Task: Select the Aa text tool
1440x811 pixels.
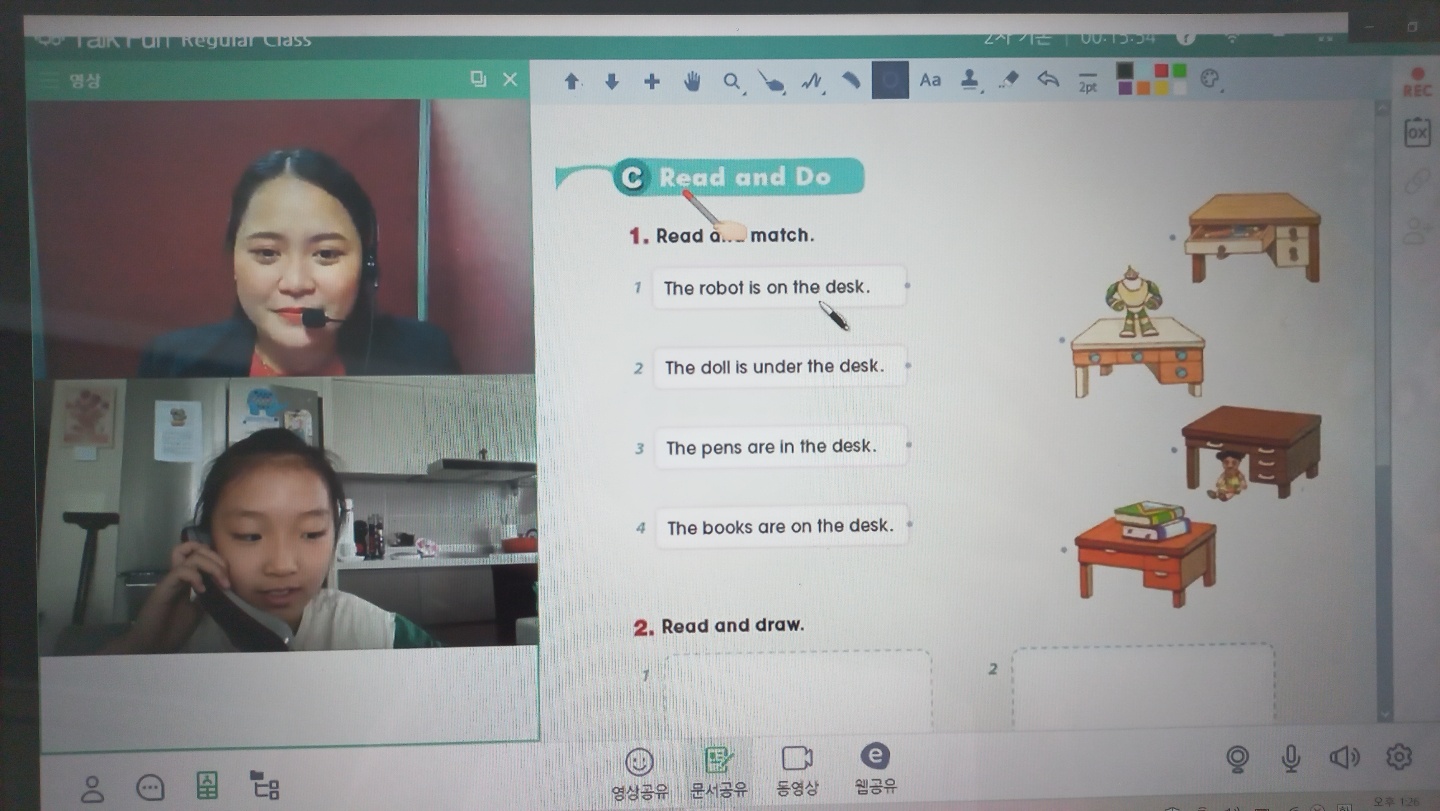Action: [x=930, y=80]
